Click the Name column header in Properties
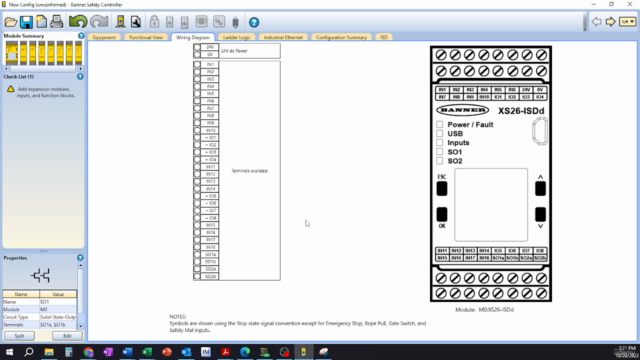The image size is (640, 360). [x=21, y=294]
